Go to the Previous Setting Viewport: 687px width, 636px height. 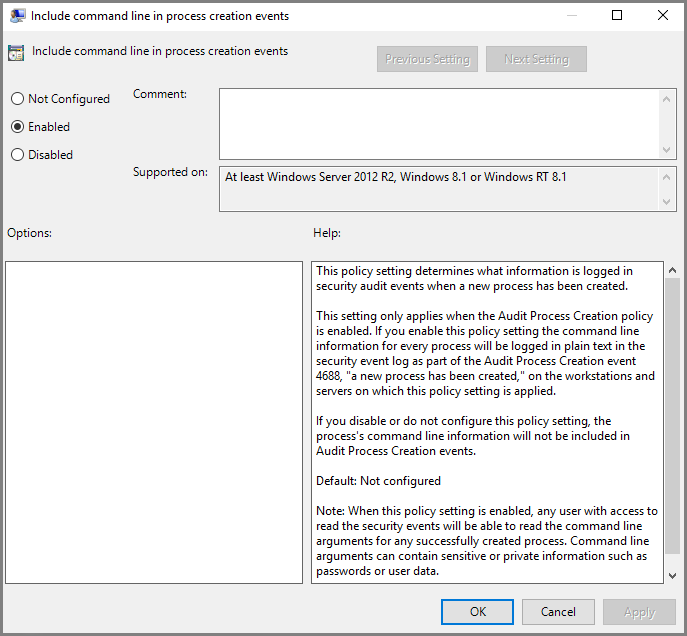[x=427, y=59]
